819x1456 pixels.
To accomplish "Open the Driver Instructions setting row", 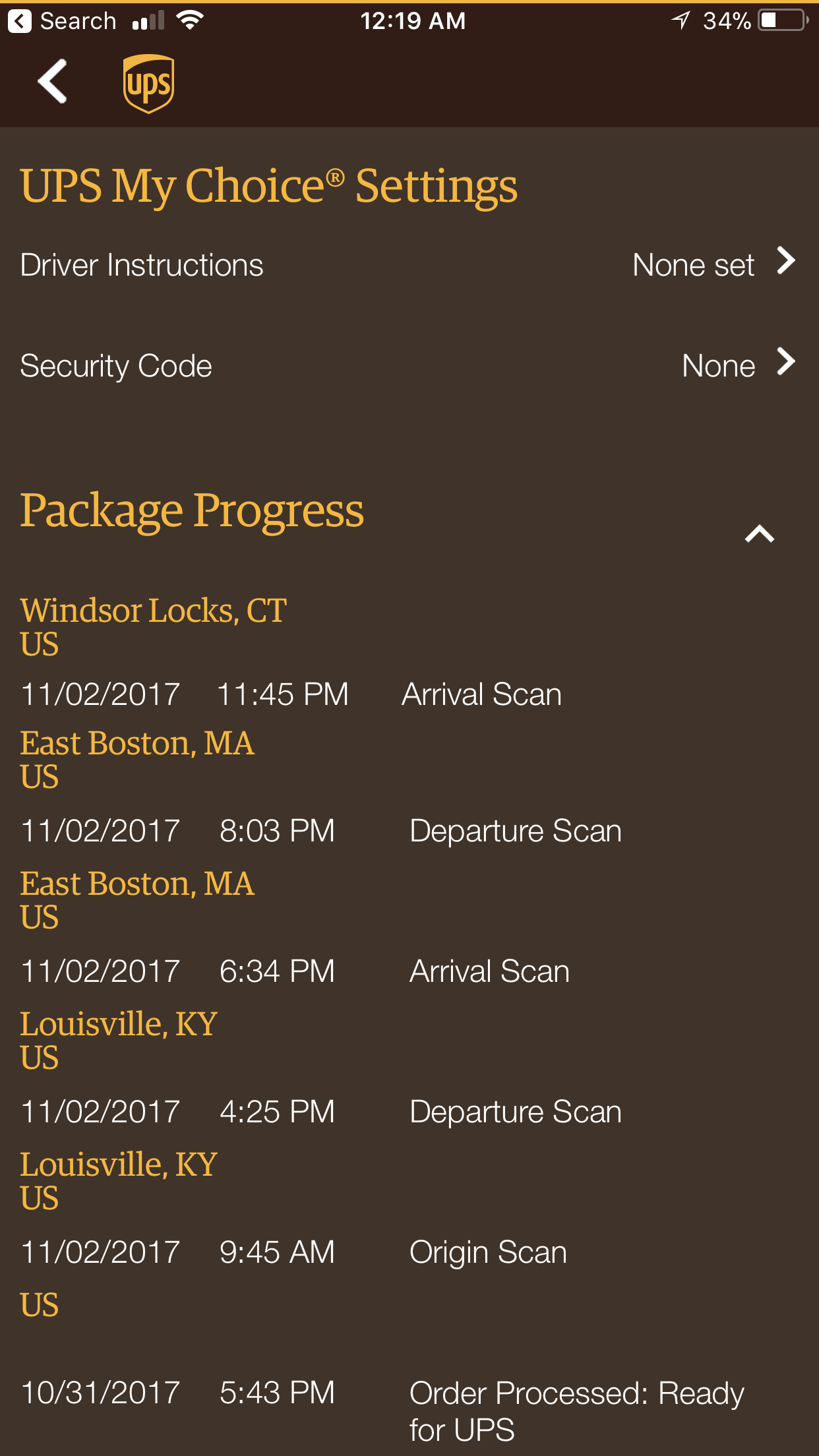I will (x=409, y=265).
